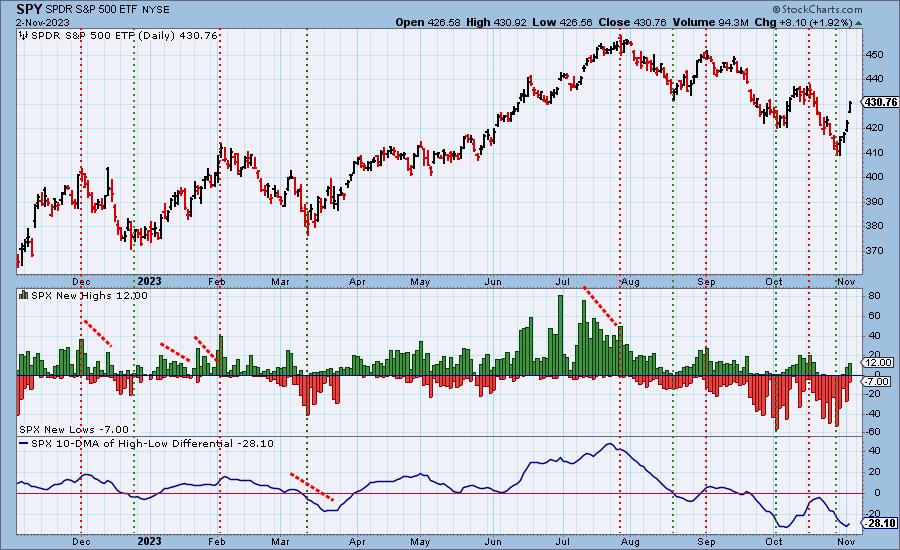Click the Open 426.58 value
The image size is (900, 550).
pyautogui.click(x=428, y=22)
